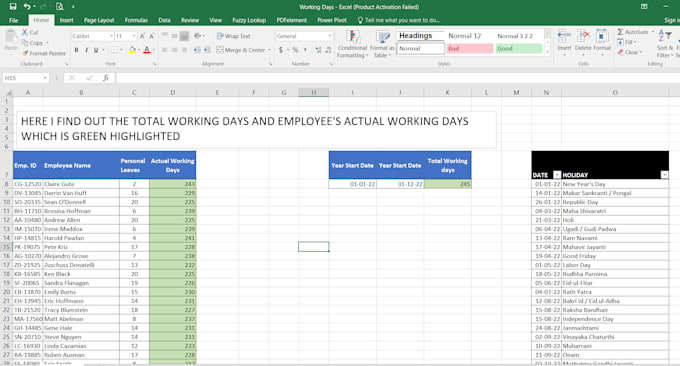680x366 pixels.
Task: Click the Center horizontal alignment icon
Action: pos(174,50)
